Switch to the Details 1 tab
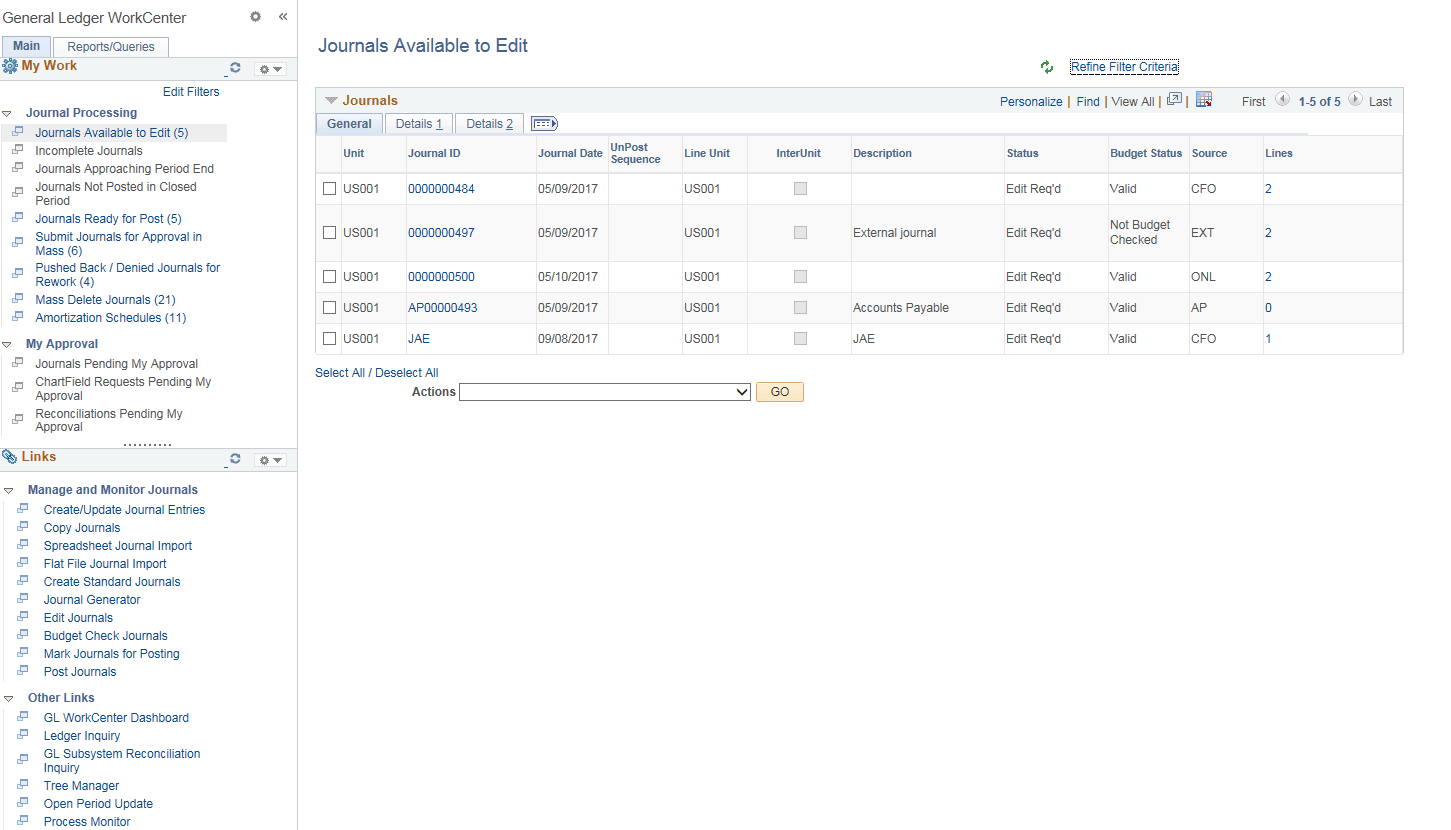The height and width of the screenshot is (830, 1451). click(x=418, y=122)
